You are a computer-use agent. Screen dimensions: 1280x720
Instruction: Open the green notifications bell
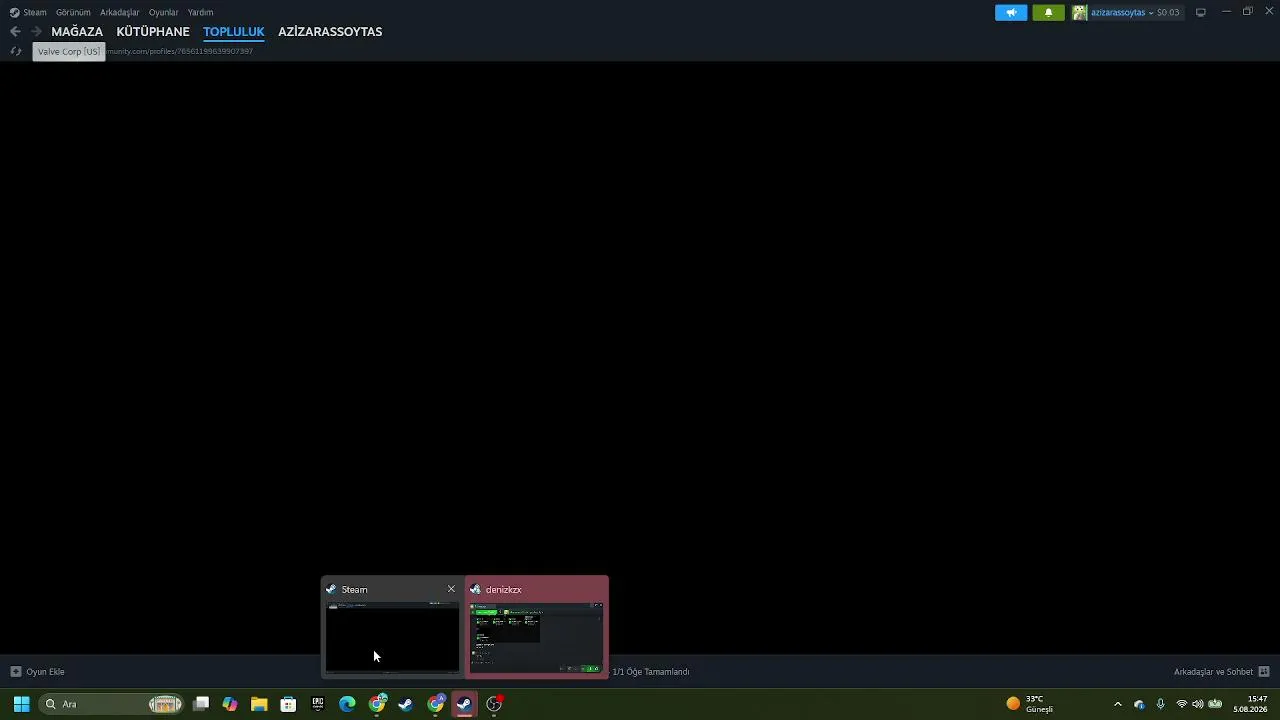1048,13
